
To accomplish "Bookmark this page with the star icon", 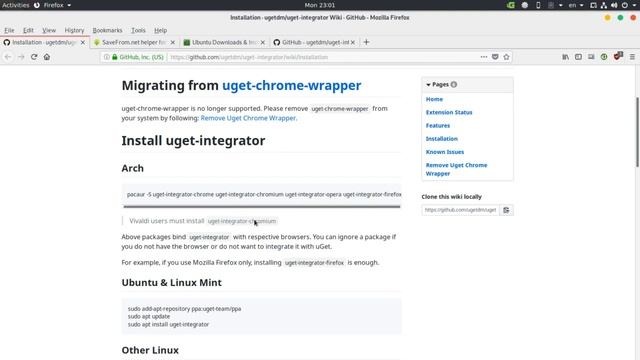I will coord(507,57).
